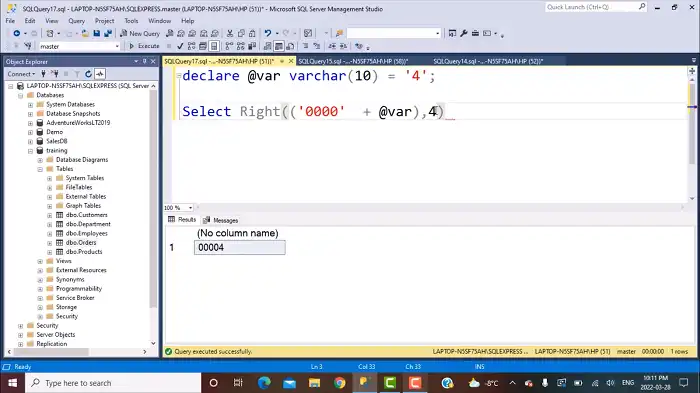Image resolution: width=700 pixels, height=393 pixels.
Task: Open the Connect dropdown in Object Explorer
Action: [x=21, y=74]
